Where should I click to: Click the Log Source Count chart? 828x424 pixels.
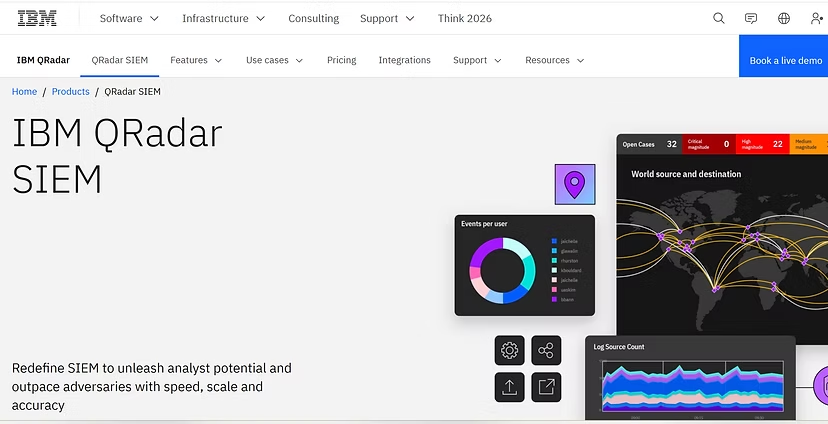coord(693,385)
